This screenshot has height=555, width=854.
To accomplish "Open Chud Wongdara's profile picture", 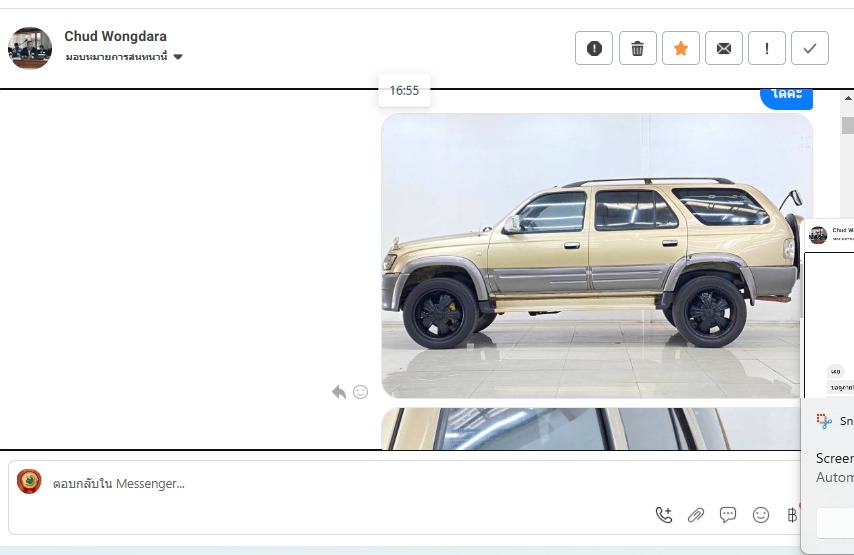I will pyautogui.click(x=30, y=48).
